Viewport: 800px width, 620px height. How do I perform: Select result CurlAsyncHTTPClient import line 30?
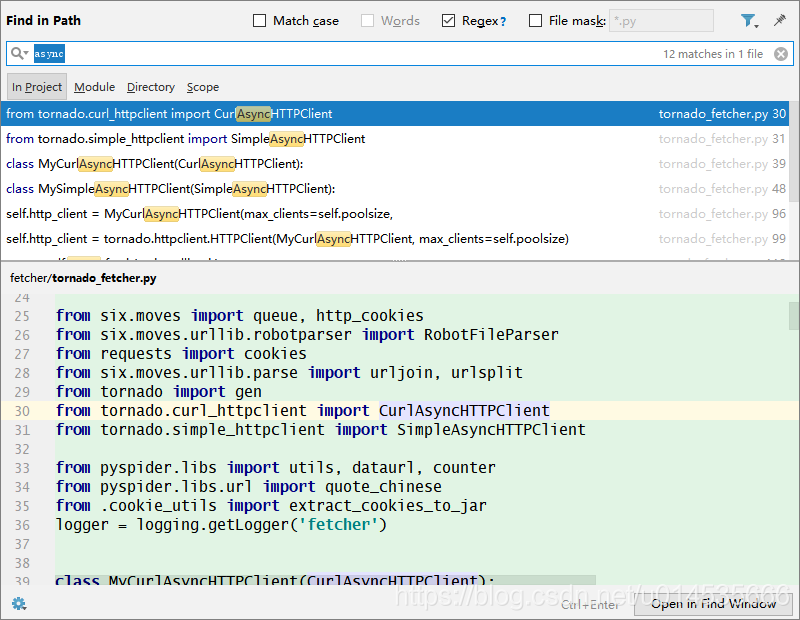tap(395, 113)
